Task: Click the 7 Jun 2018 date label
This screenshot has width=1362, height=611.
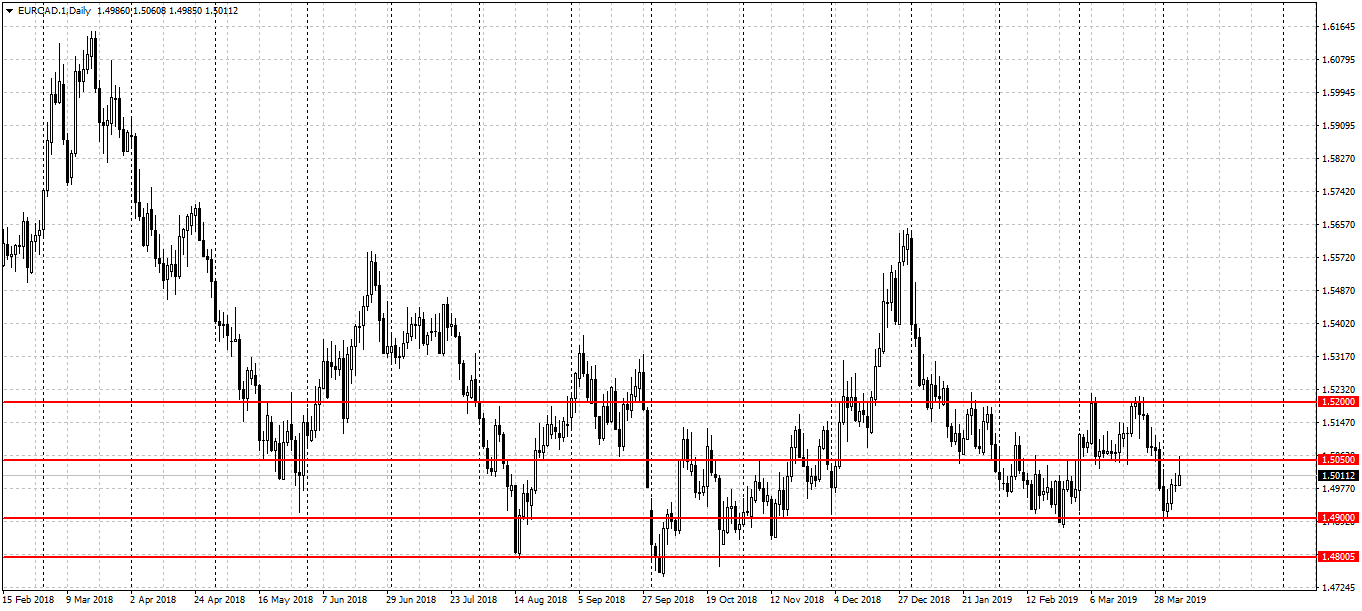Action: 345,600
